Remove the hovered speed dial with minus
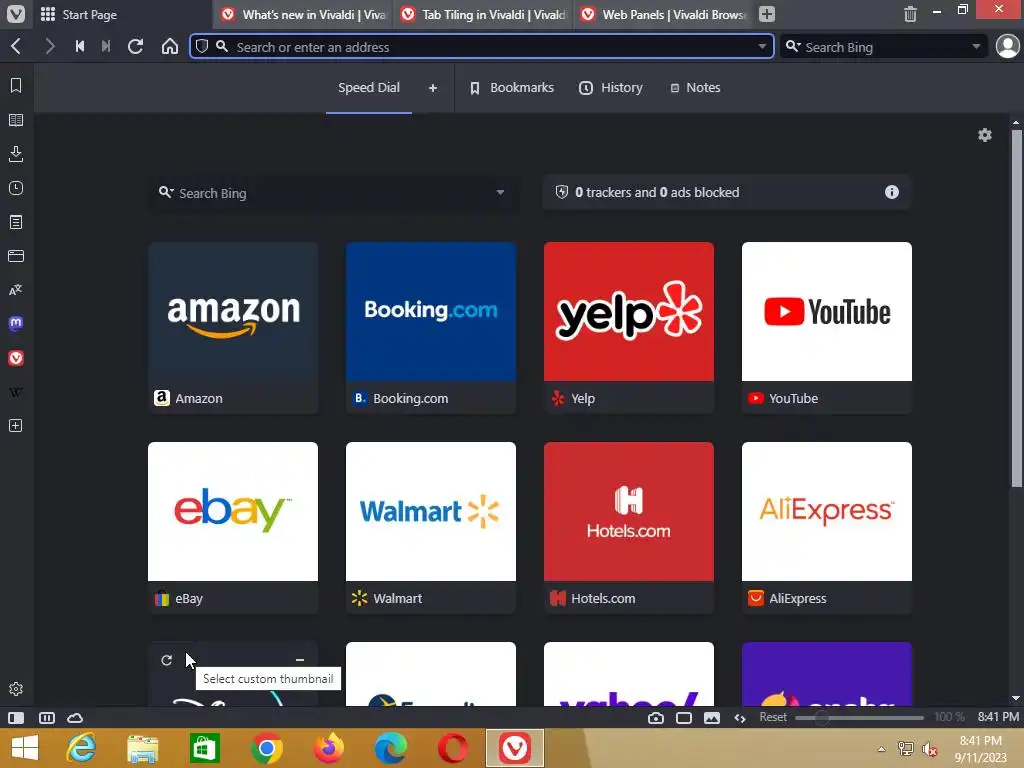This screenshot has width=1024, height=768. [300, 660]
